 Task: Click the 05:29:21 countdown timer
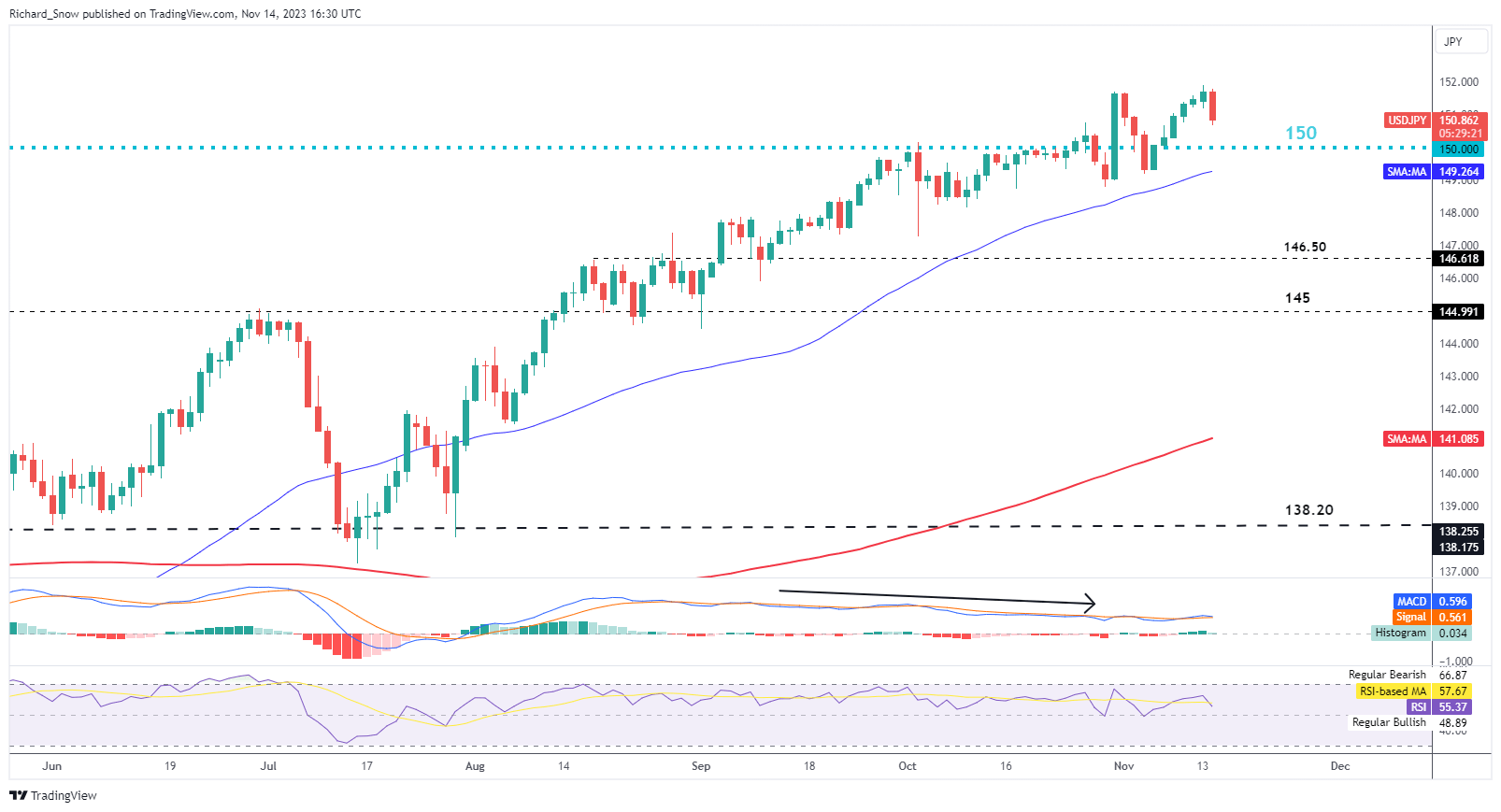pyautogui.click(x=1458, y=134)
